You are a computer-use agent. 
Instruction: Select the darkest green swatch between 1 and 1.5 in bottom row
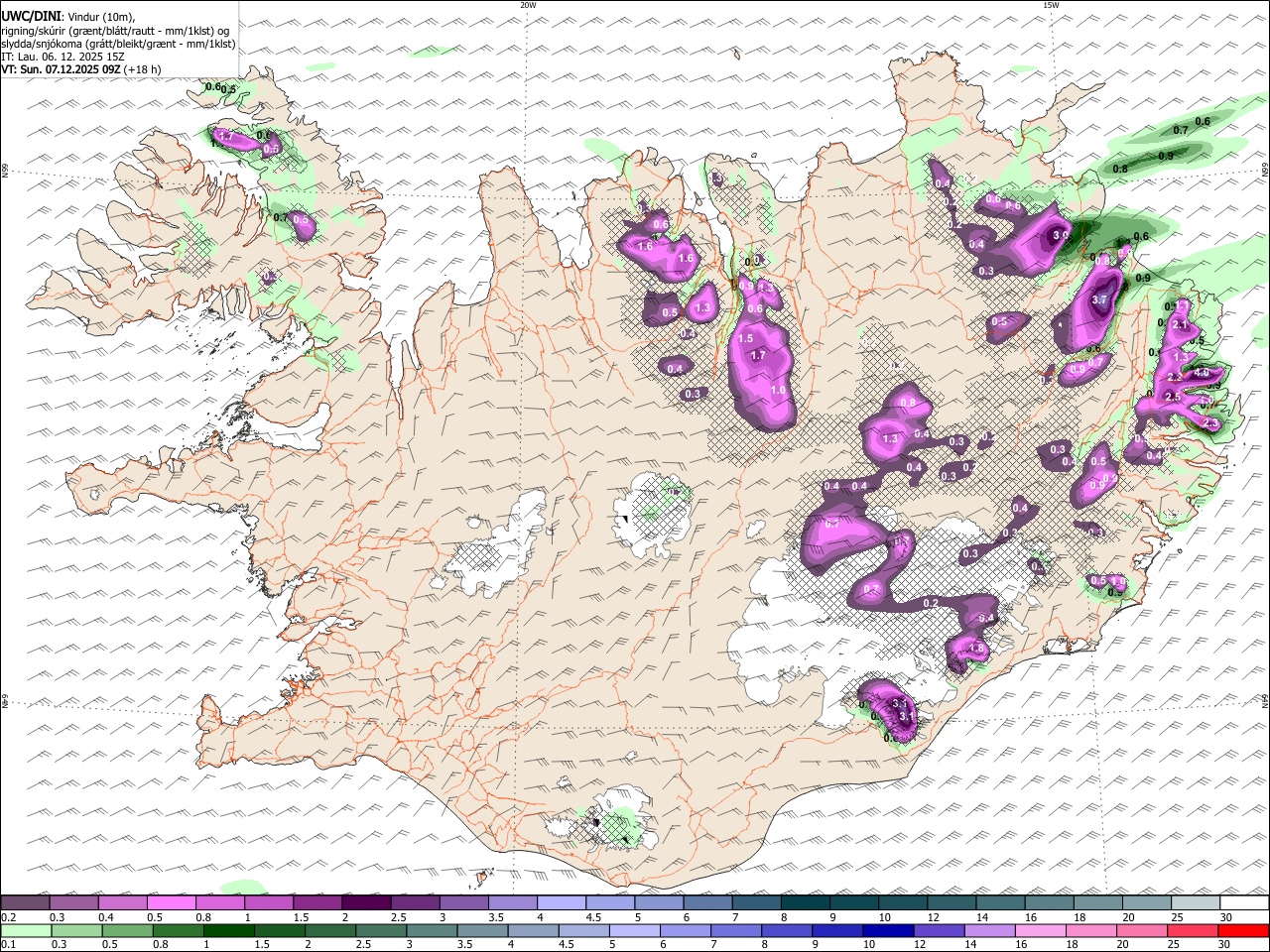[228, 930]
